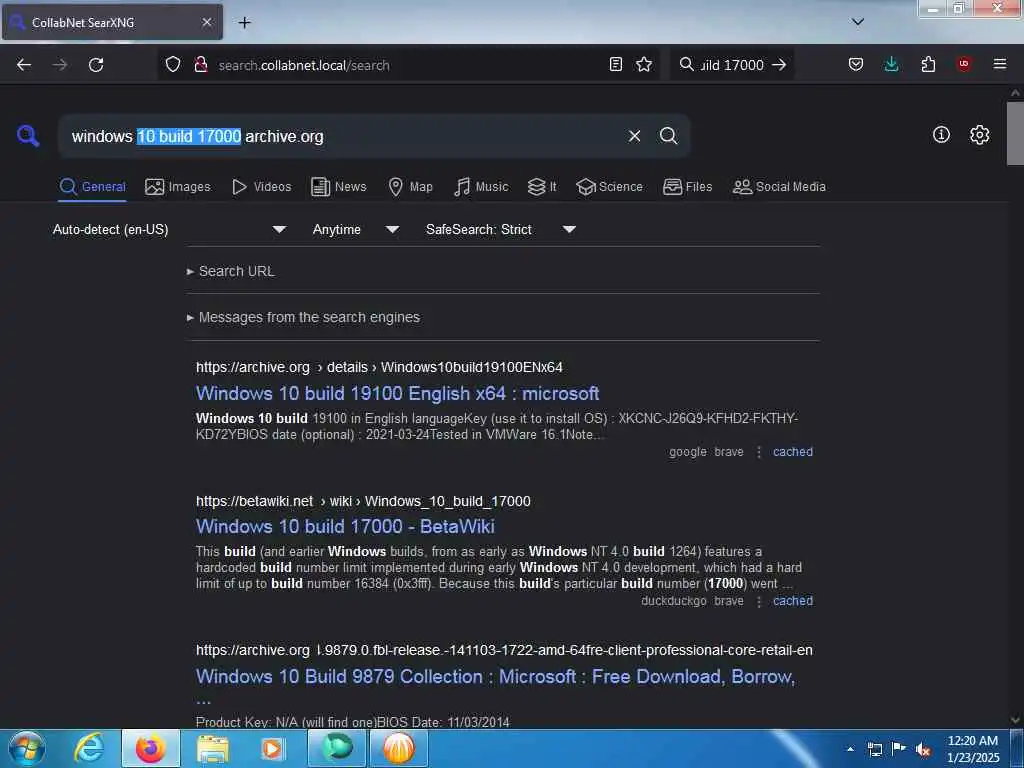Click the page vertical scrollbar thumb
Image resolution: width=1024 pixels, height=768 pixels.
[x=1015, y=133]
